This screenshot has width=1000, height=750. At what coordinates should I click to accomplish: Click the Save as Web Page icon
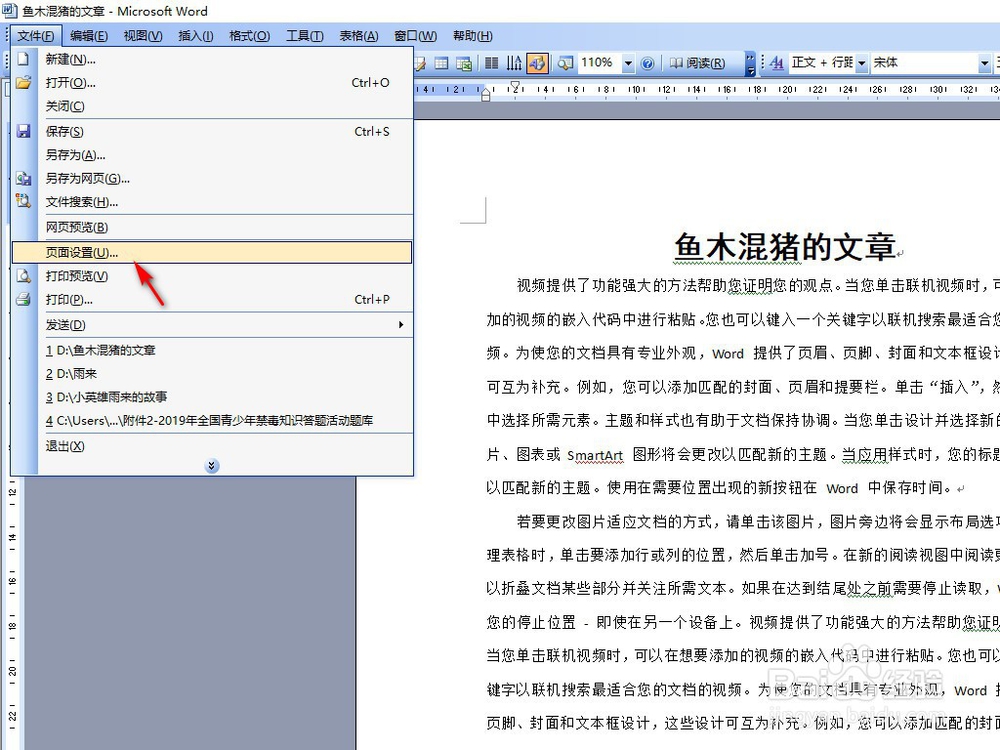(x=24, y=179)
